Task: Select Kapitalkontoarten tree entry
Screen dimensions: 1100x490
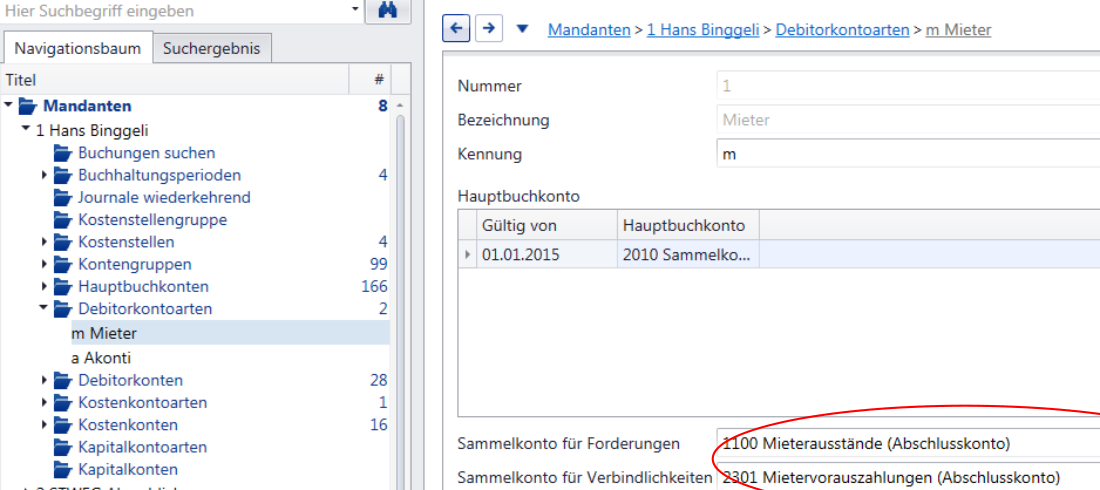Action: pyautogui.click(x=142, y=447)
